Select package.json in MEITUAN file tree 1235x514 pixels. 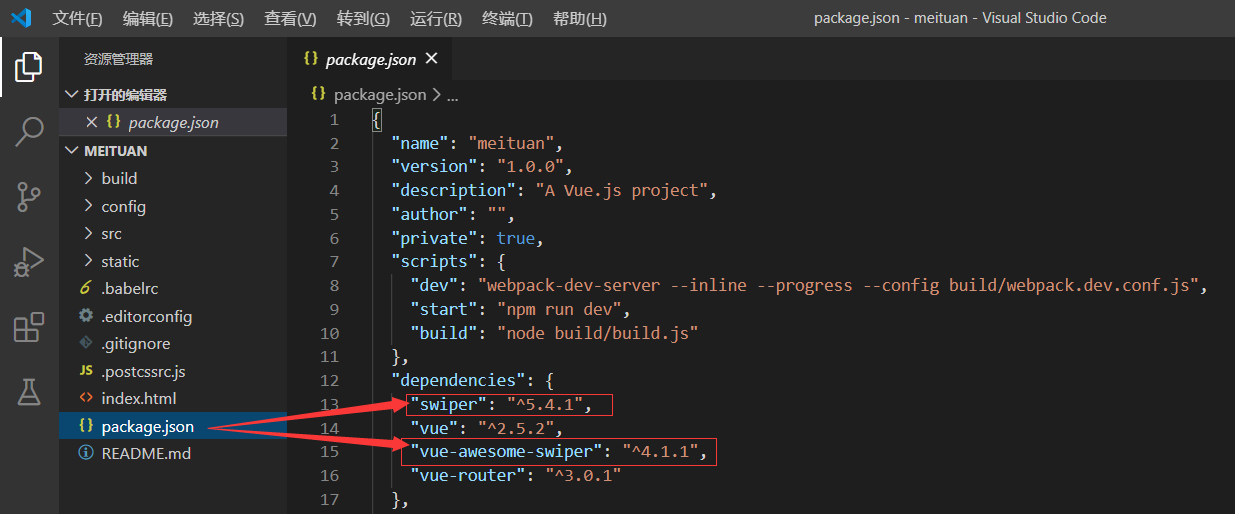coord(173,426)
